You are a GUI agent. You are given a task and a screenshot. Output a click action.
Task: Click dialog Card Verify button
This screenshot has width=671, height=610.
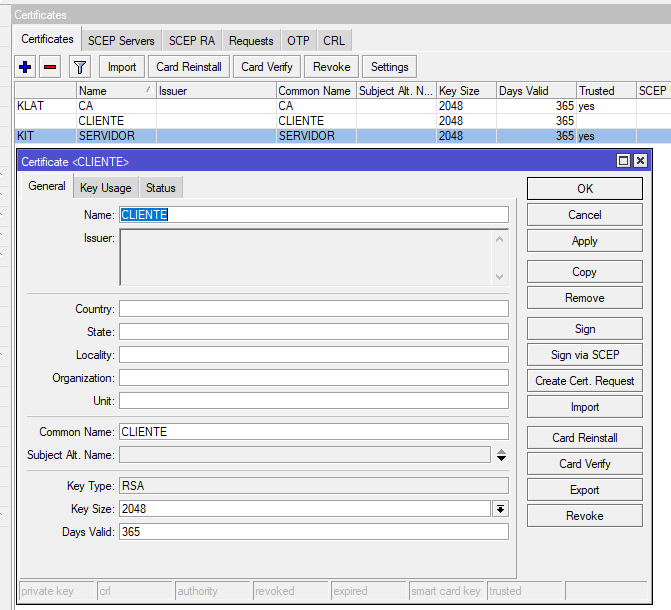coord(585,464)
